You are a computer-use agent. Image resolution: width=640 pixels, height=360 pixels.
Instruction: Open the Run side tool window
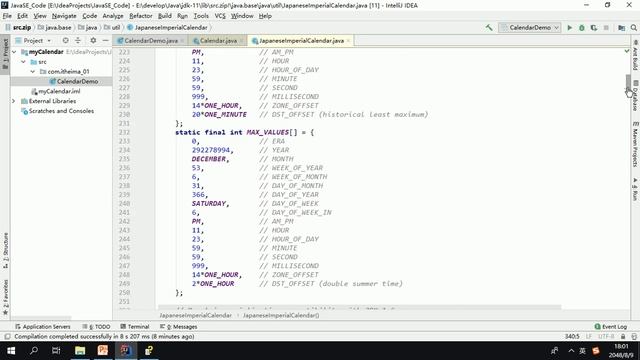[635, 189]
